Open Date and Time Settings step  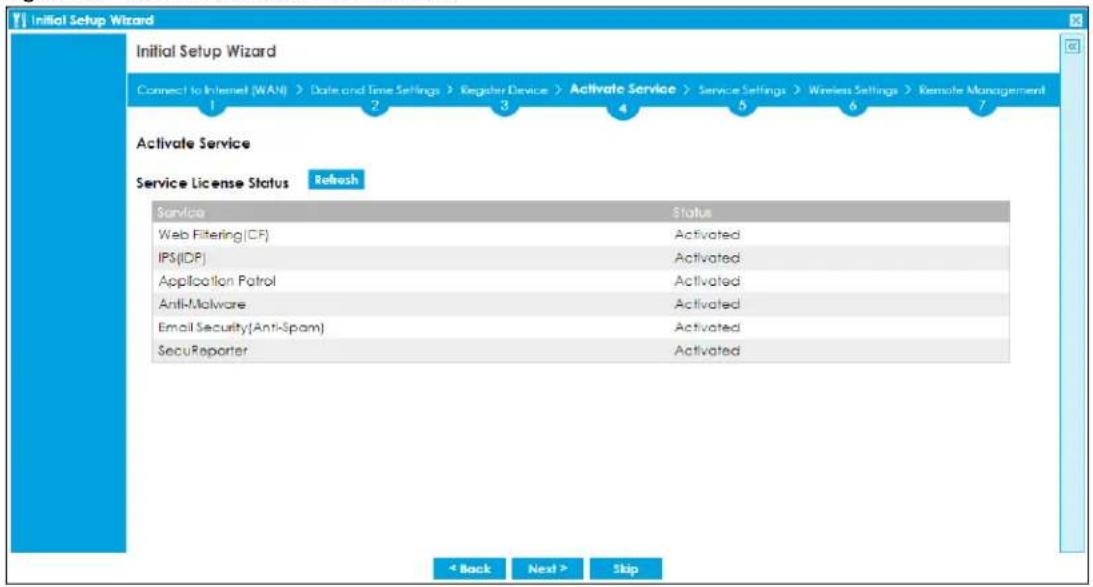(x=375, y=90)
